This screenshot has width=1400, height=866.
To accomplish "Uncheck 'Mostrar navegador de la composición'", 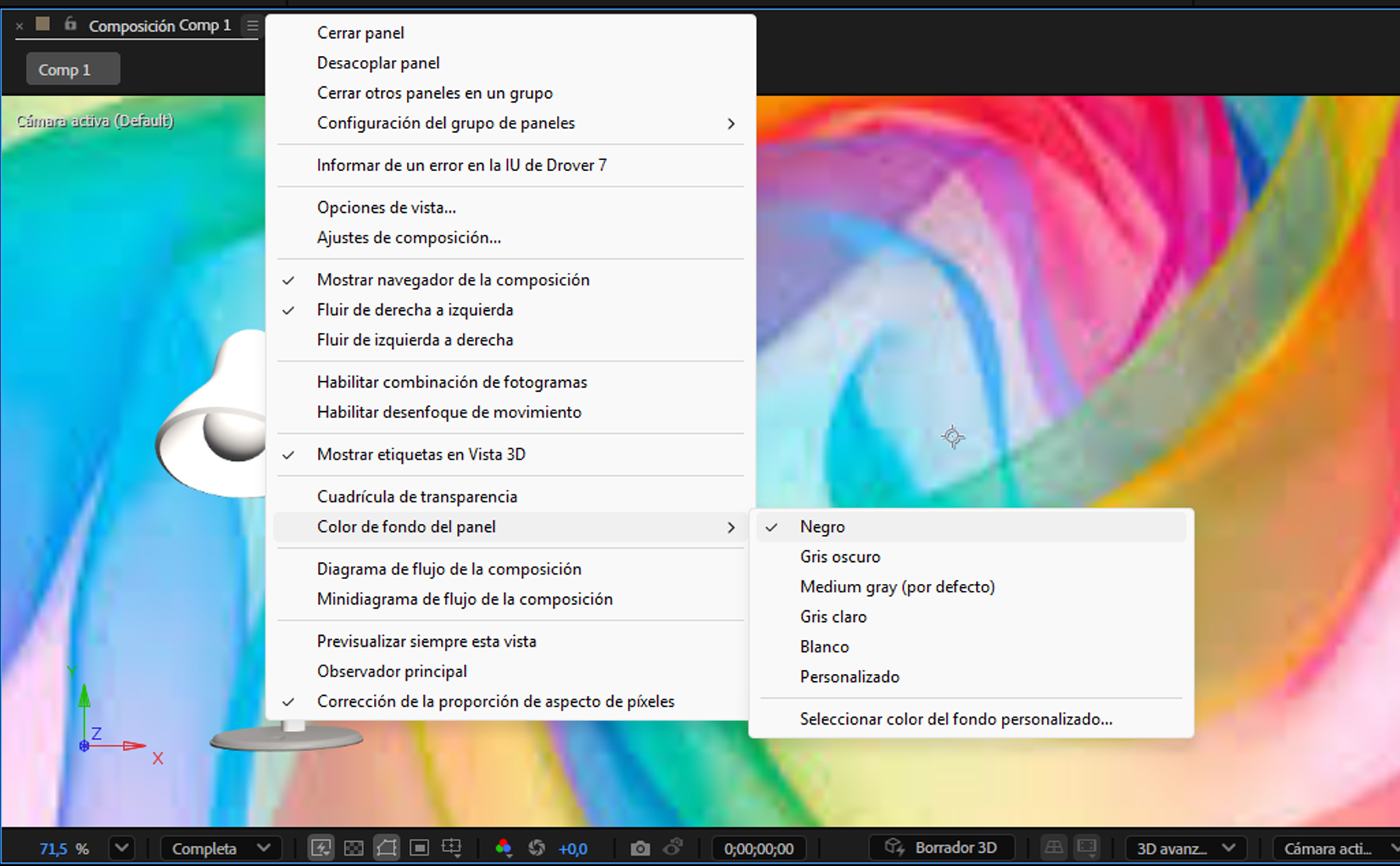I will 453,279.
